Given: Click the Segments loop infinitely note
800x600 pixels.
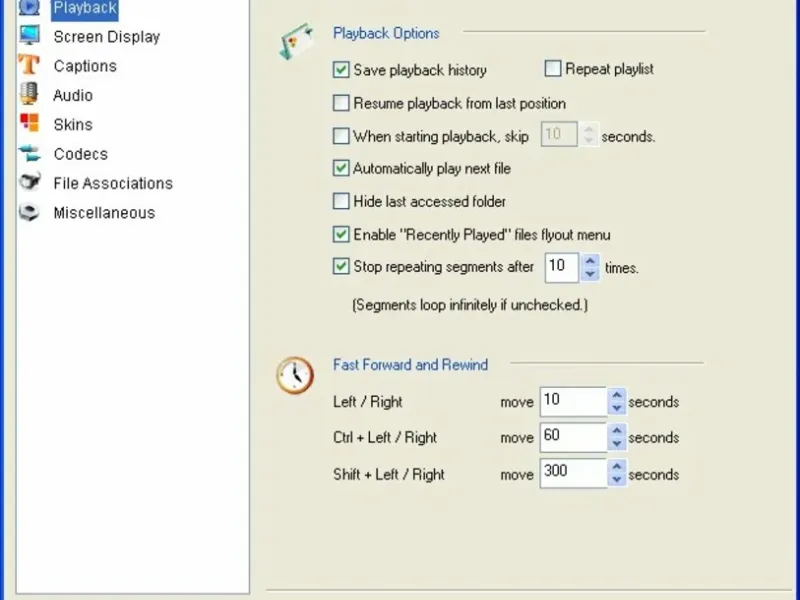Looking at the screenshot, I should tap(470, 305).
